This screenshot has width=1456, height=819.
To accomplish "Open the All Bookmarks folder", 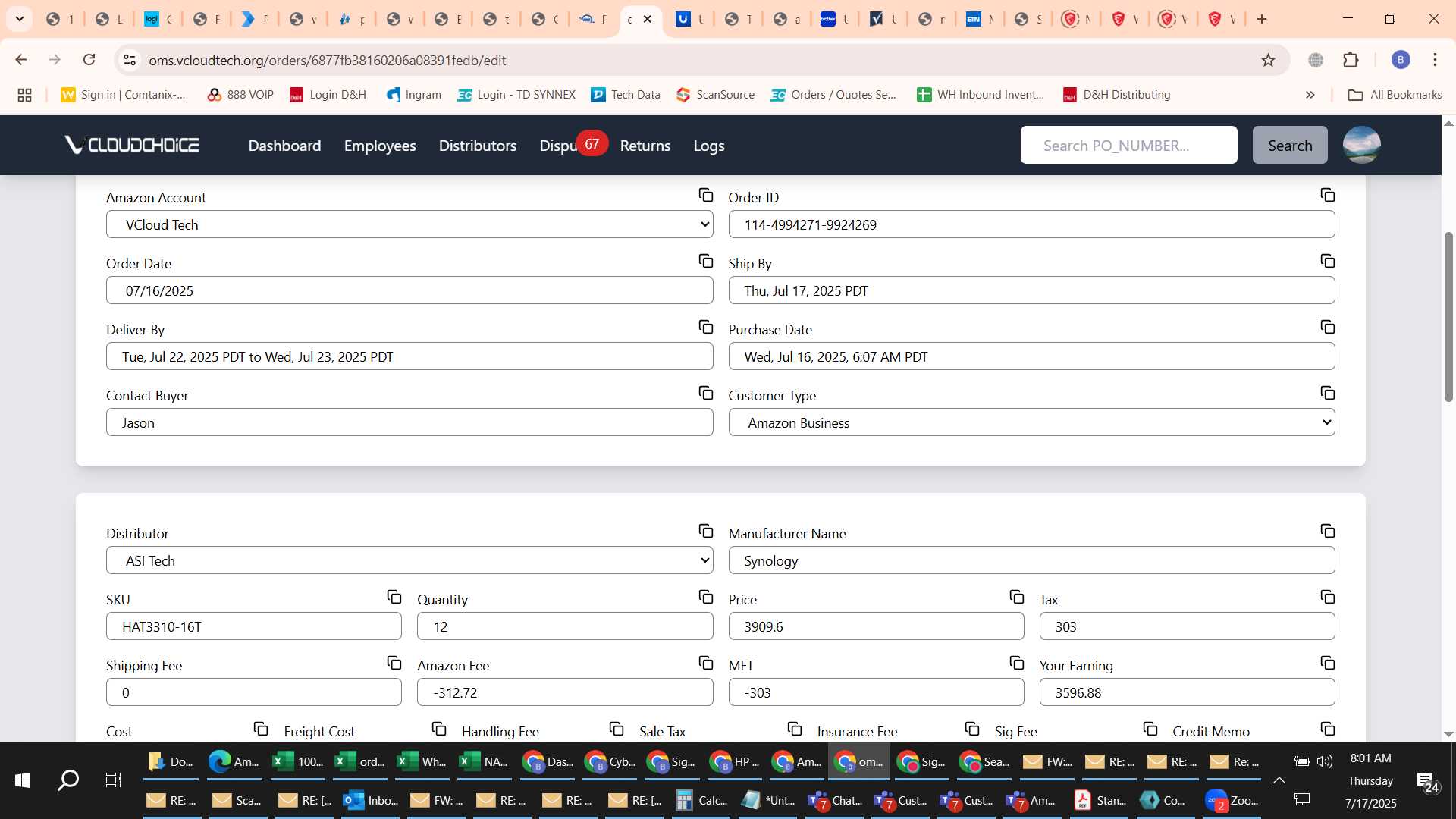I will 1395,95.
